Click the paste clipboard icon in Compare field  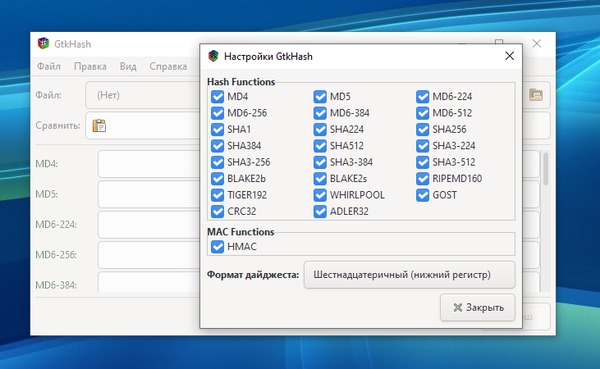pos(99,126)
